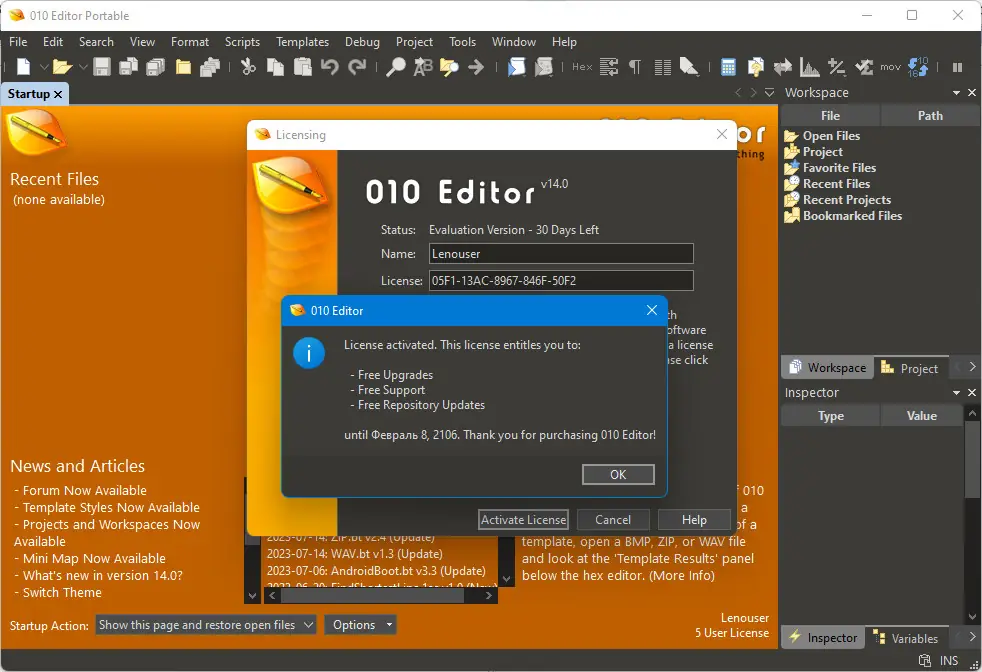Click Help in the Licensing dialog

pos(694,520)
